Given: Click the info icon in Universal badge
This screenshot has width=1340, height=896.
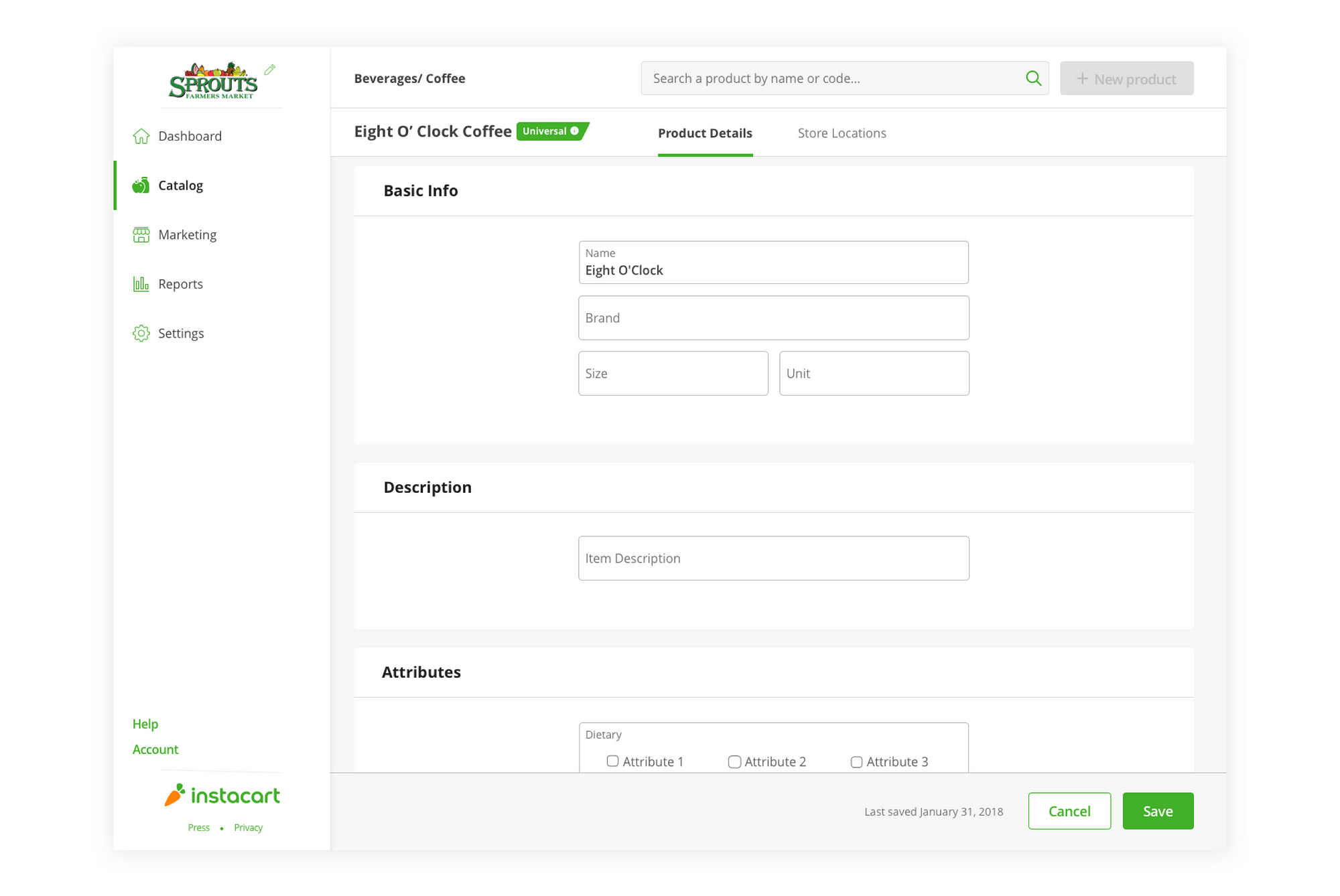Looking at the screenshot, I should point(574,131).
